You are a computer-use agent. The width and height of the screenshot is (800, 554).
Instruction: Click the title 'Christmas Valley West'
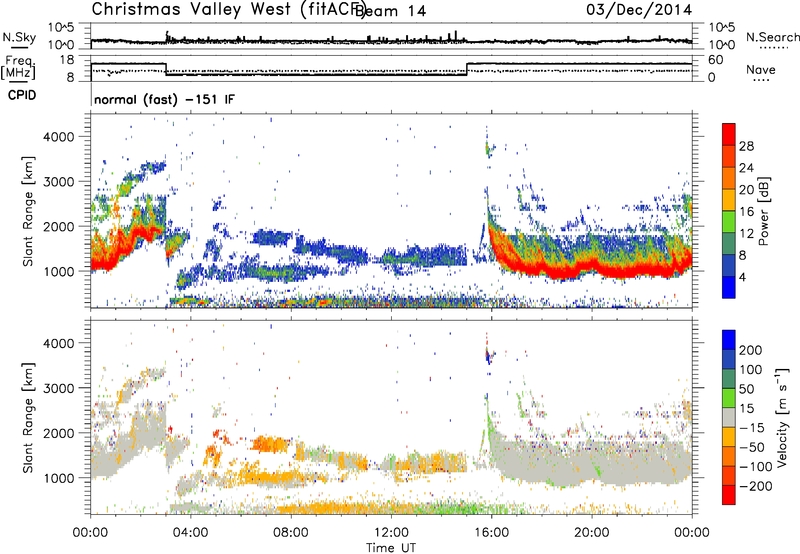[x=193, y=9]
